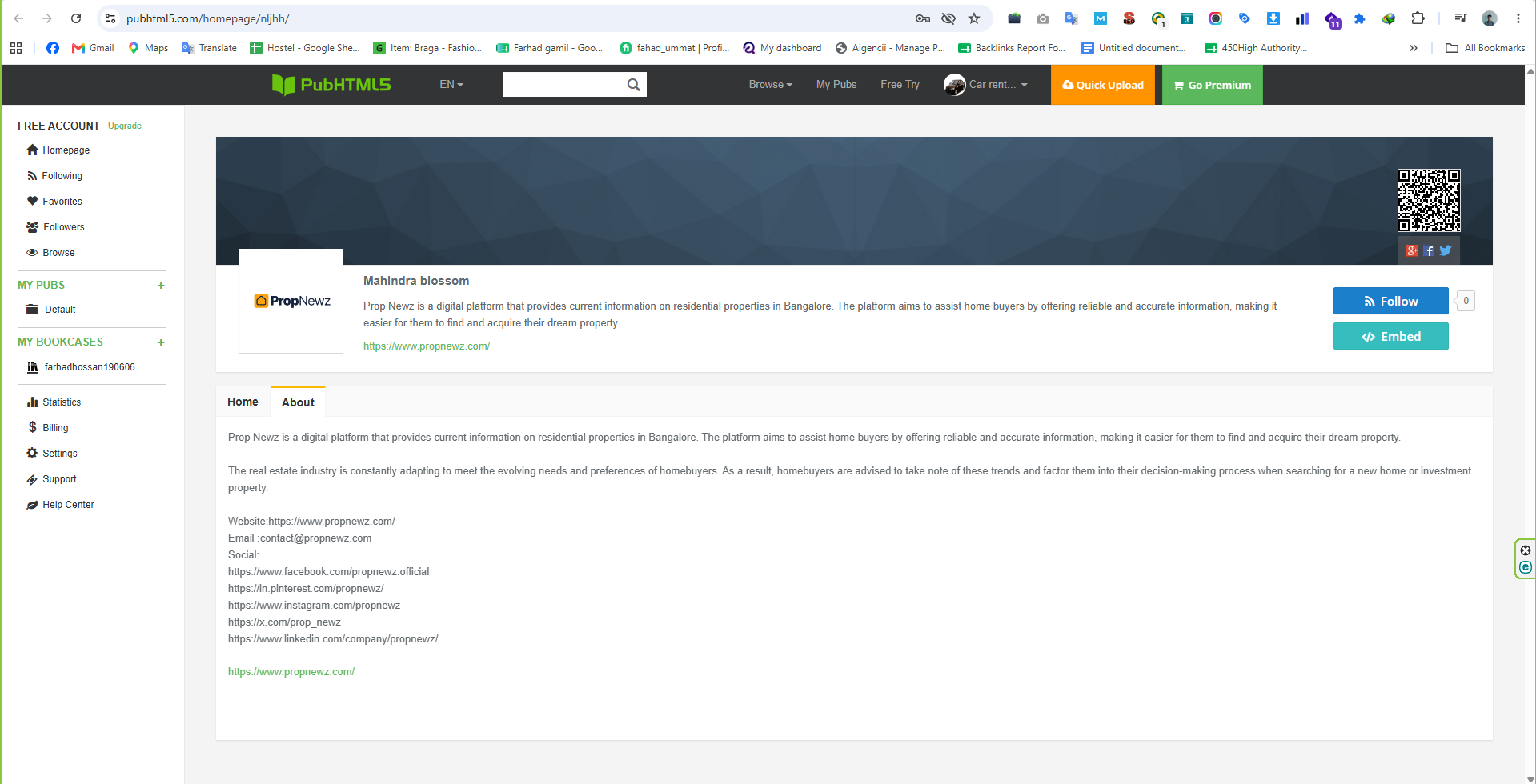Image resolution: width=1536 pixels, height=784 pixels.
Task: Open Maps bookmark
Action: point(148,48)
